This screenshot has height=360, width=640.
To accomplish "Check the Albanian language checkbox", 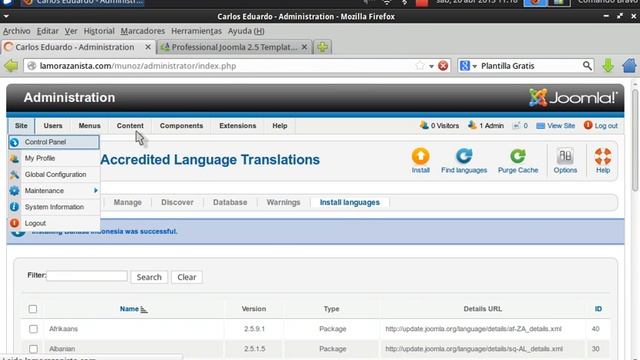I will [x=33, y=349].
